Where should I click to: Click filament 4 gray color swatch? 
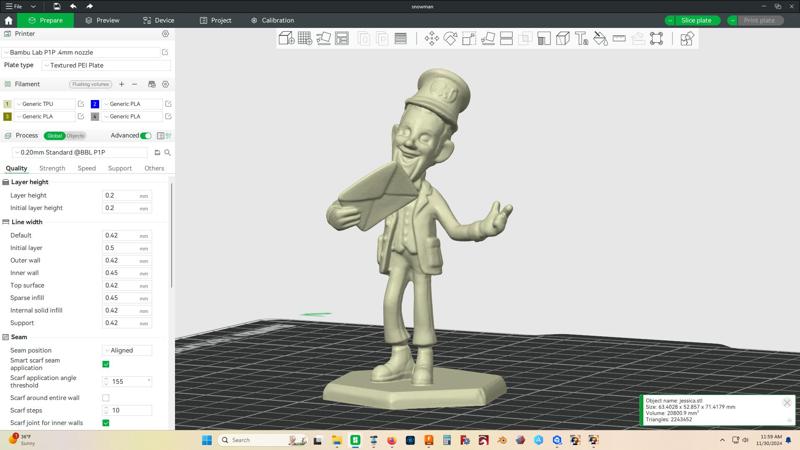coord(95,116)
